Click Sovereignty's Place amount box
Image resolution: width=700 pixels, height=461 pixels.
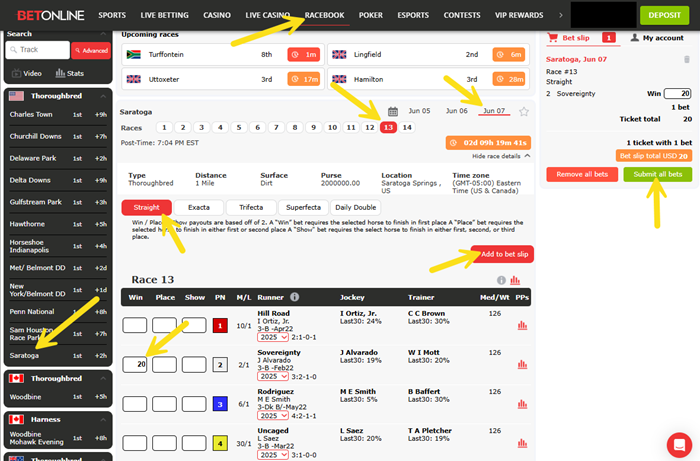tap(164, 365)
